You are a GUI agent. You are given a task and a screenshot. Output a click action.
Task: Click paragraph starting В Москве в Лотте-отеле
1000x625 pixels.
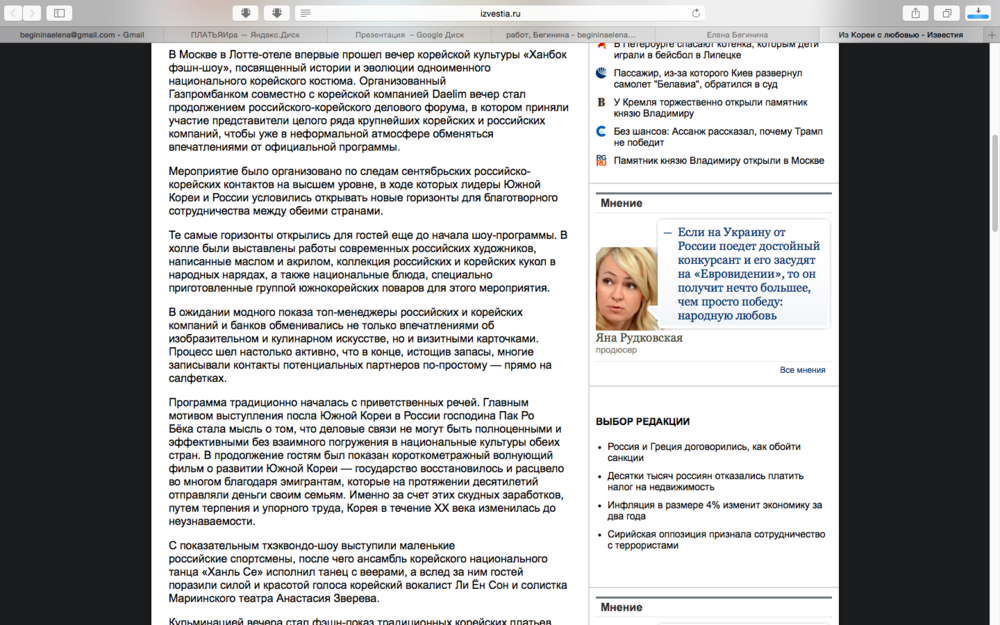point(369,101)
